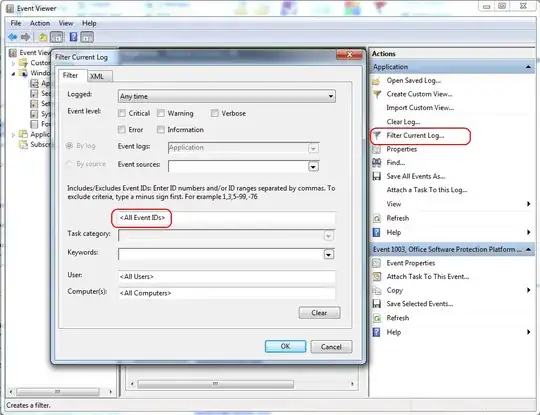The height and width of the screenshot is (415, 540).
Task: Click the Help question-mark toolbar icon
Action: 73,37
